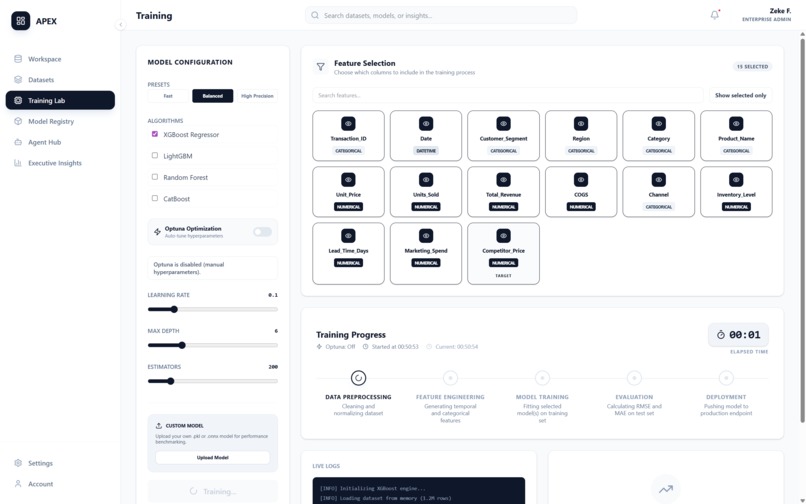Image resolution: width=806 pixels, height=504 pixels.
Task: Click the Inventory_Level eye icon
Action: click(x=736, y=180)
